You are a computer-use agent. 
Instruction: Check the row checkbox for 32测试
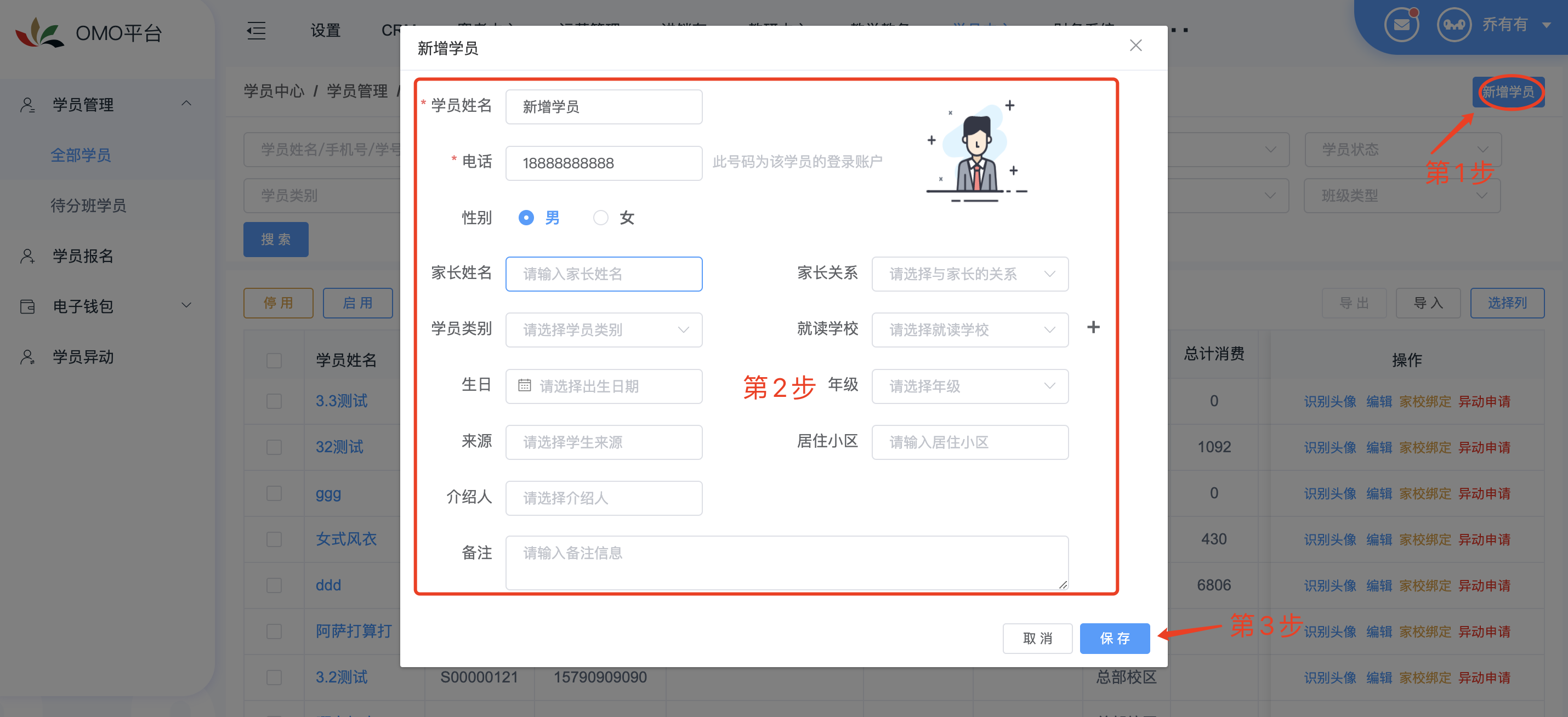point(274,447)
